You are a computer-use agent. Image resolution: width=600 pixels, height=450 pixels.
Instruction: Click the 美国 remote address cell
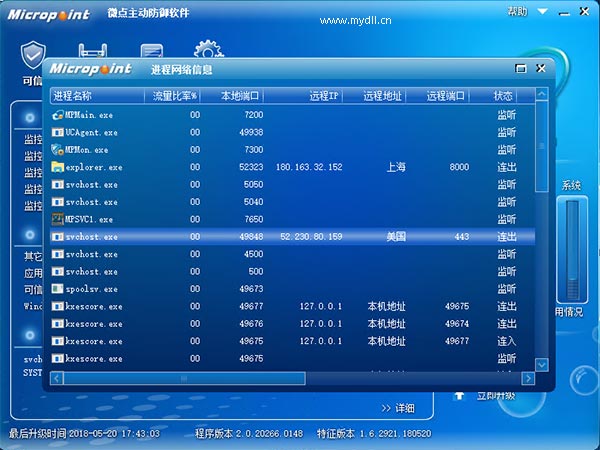tap(396, 237)
